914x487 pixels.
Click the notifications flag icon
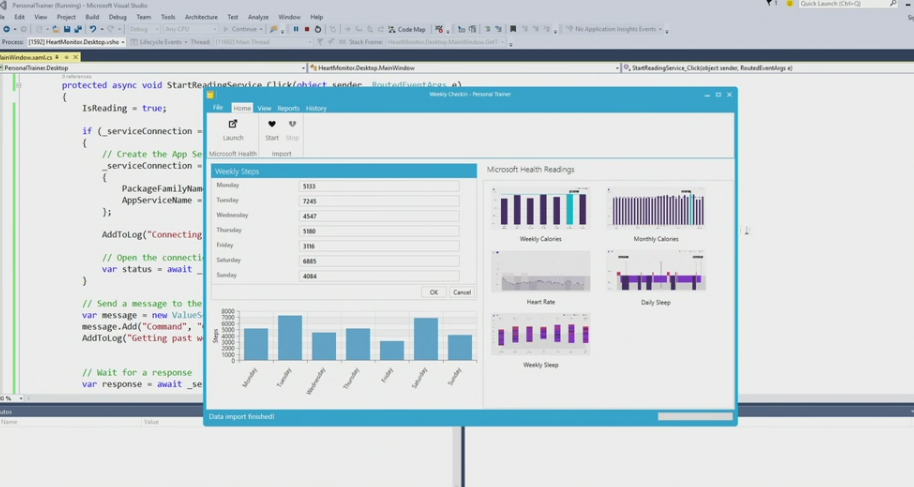click(x=769, y=3)
